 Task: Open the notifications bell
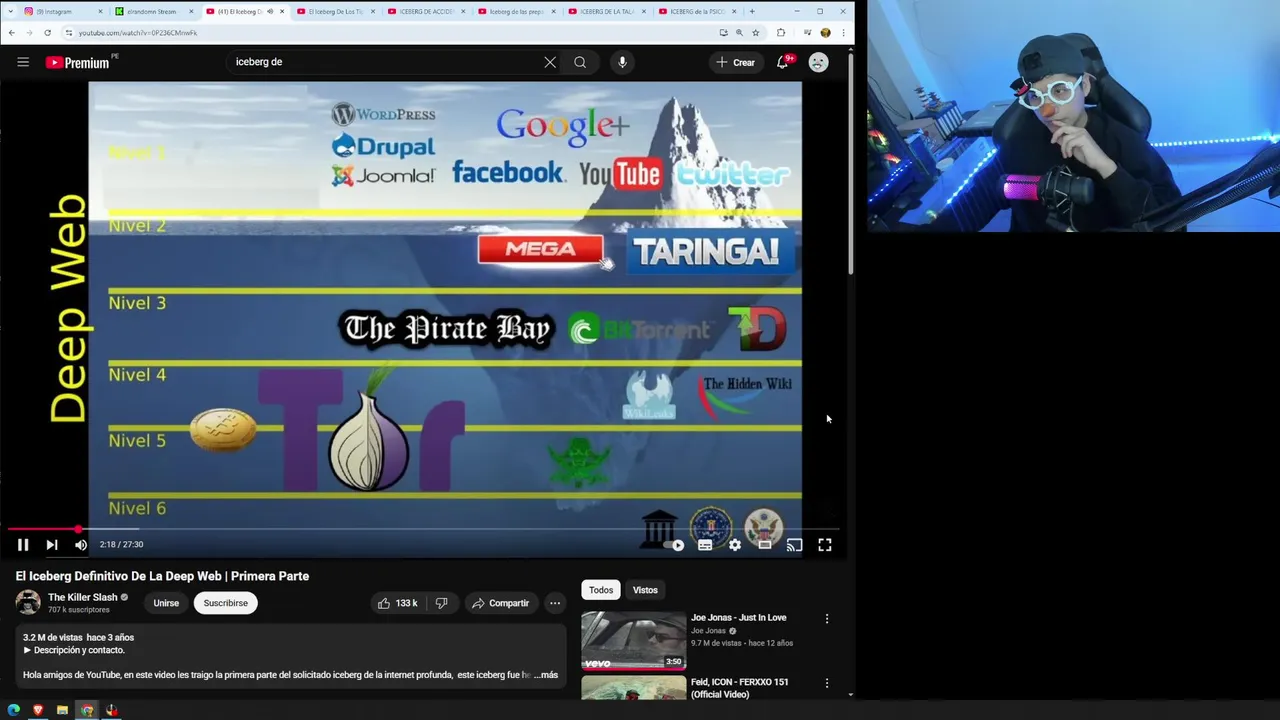(x=783, y=62)
